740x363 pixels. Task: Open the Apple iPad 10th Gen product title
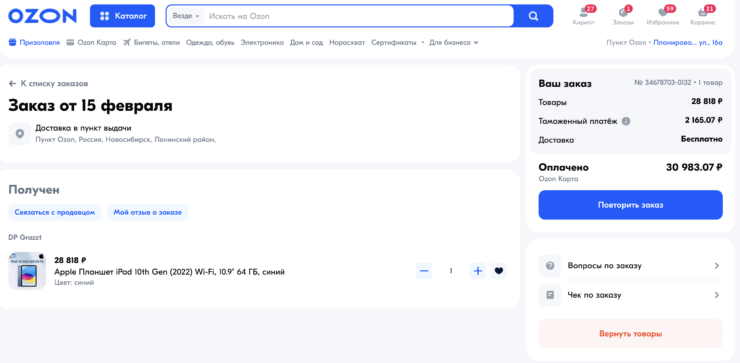pyautogui.click(x=169, y=272)
